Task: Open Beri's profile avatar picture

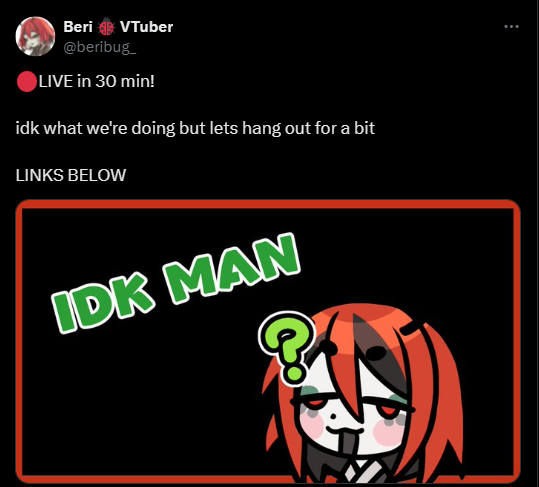Action: pyautogui.click(x=35, y=36)
